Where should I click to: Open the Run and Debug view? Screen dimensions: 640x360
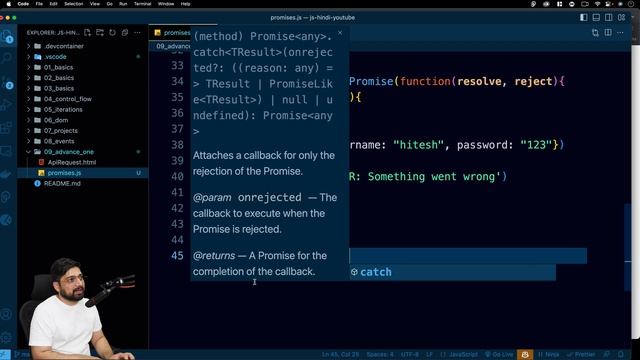pos(6,105)
